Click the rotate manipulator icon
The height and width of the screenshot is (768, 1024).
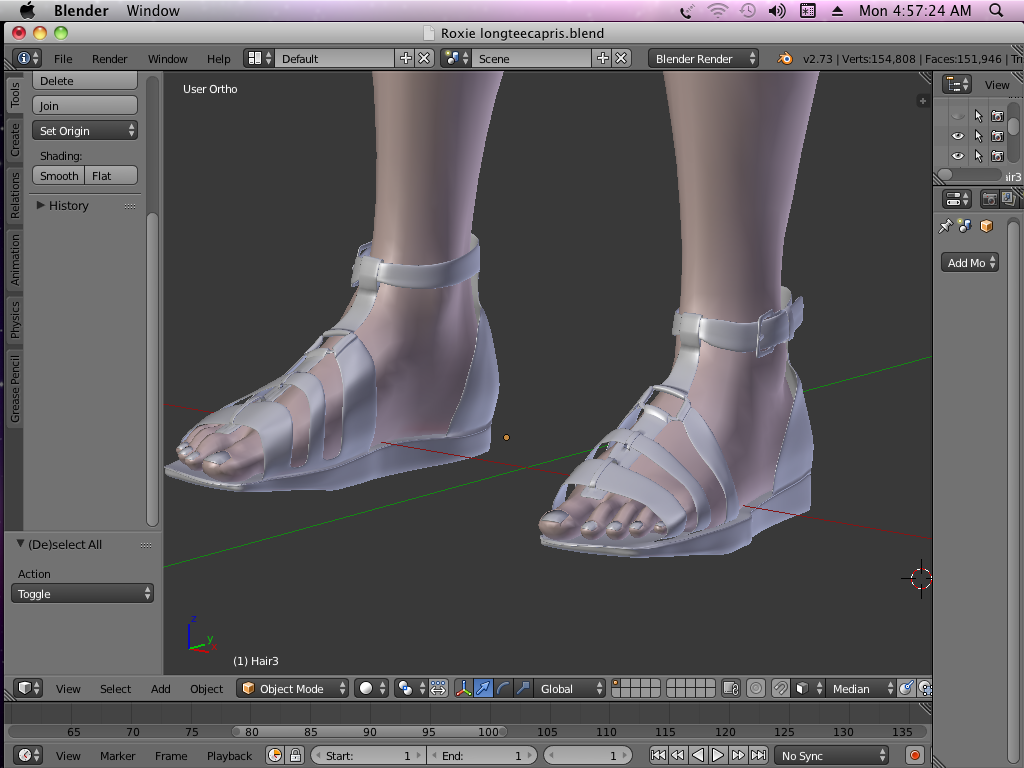(503, 688)
